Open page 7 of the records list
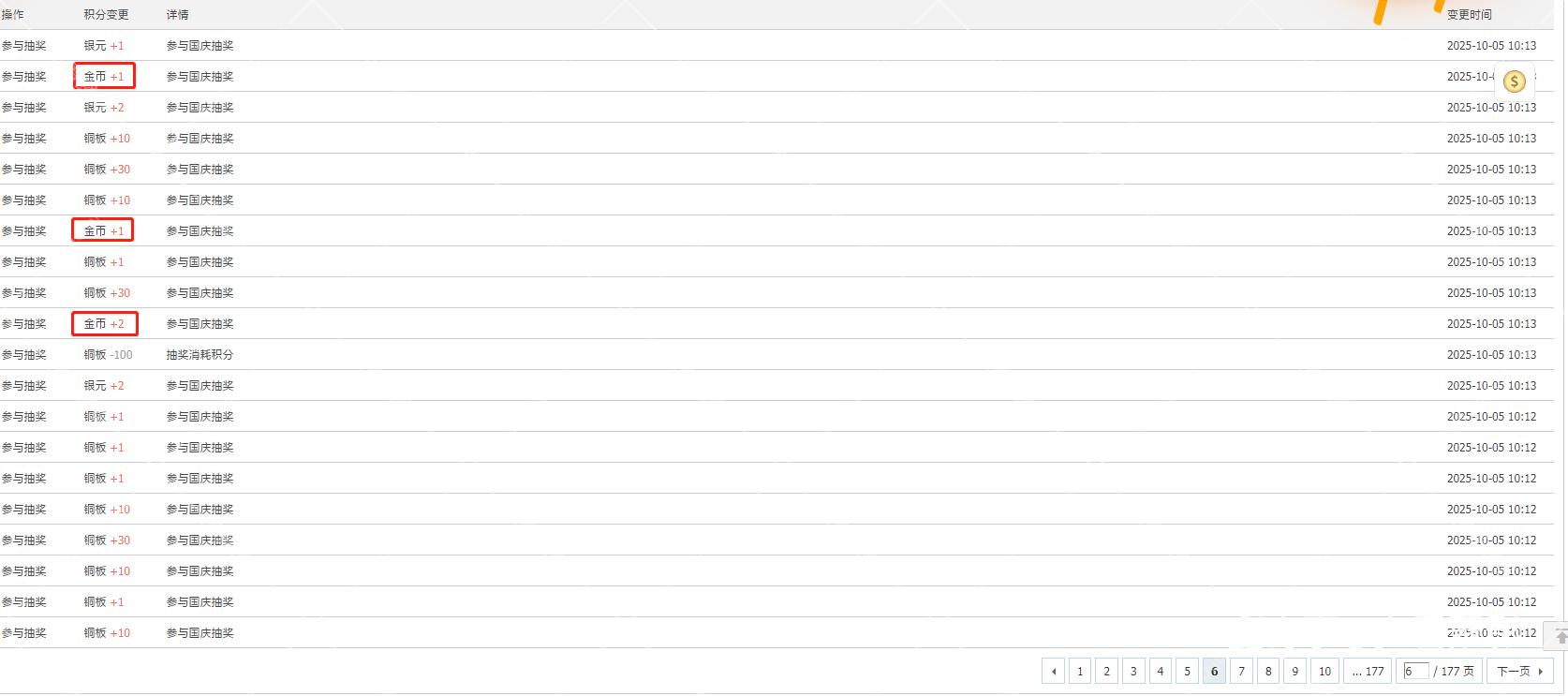1568x696 pixels. coord(1241,671)
